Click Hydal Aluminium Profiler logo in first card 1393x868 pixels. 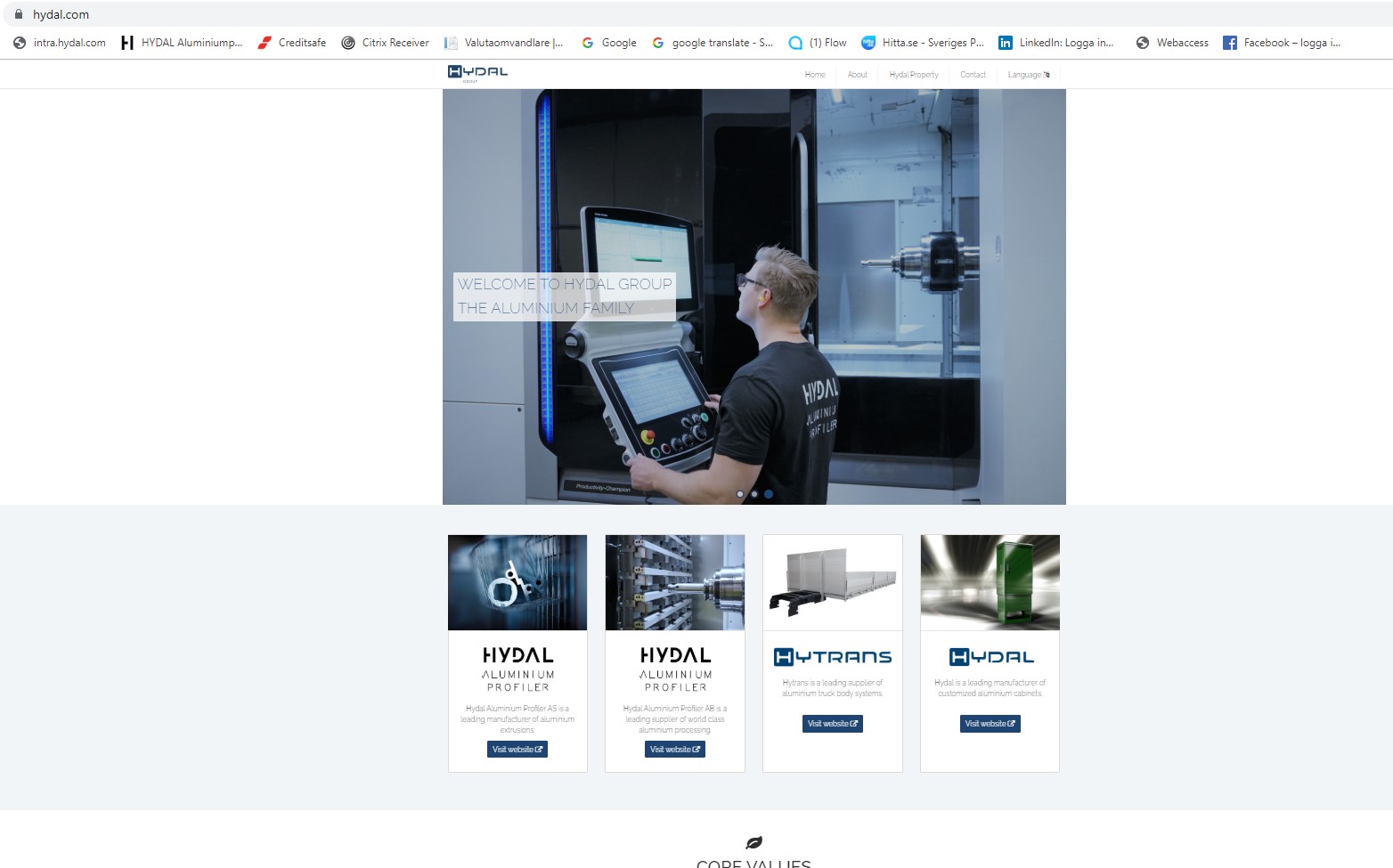pos(517,669)
